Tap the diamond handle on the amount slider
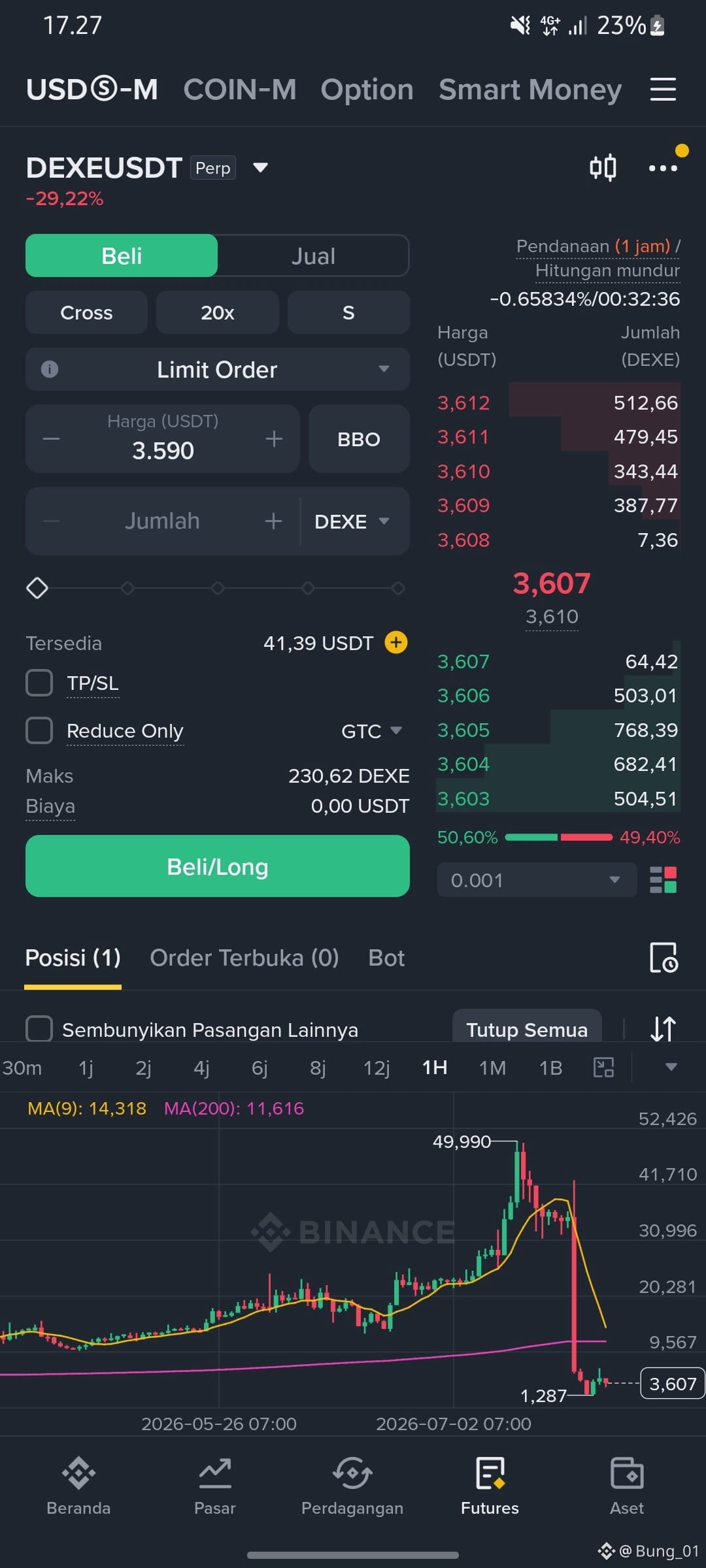 point(37,588)
